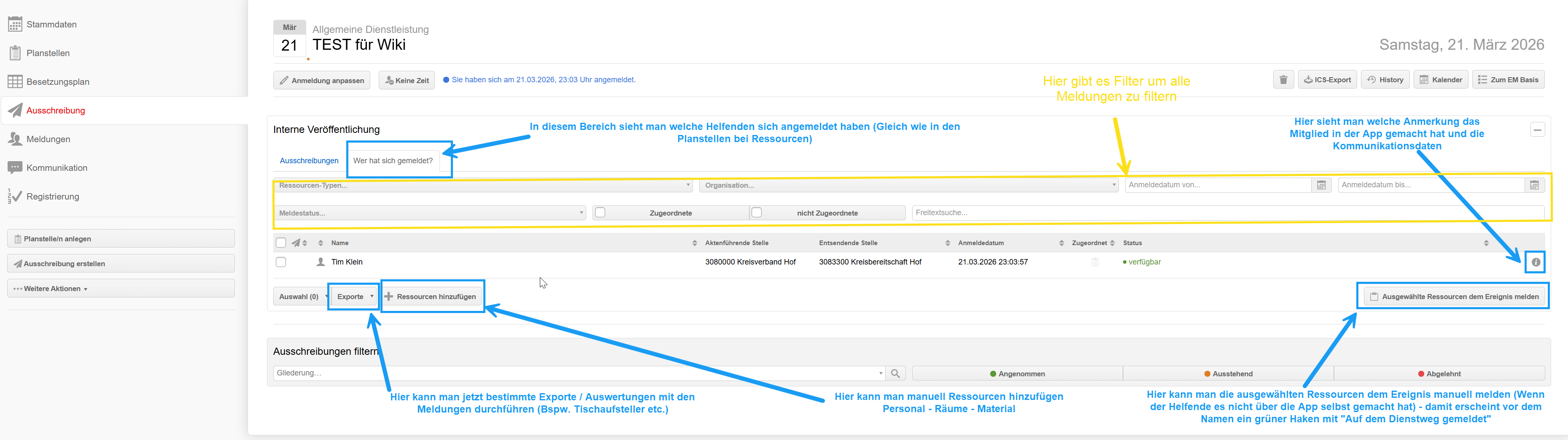Screen dimensions: 1568x440
Task: Open info icon for Tim Klein
Action: click(x=1536, y=262)
